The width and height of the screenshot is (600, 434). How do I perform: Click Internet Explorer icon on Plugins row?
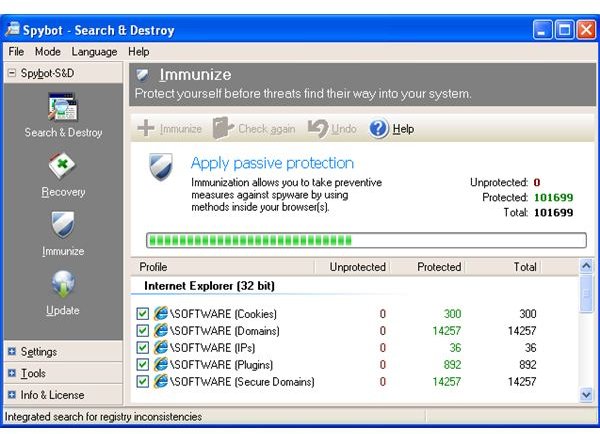(161, 364)
